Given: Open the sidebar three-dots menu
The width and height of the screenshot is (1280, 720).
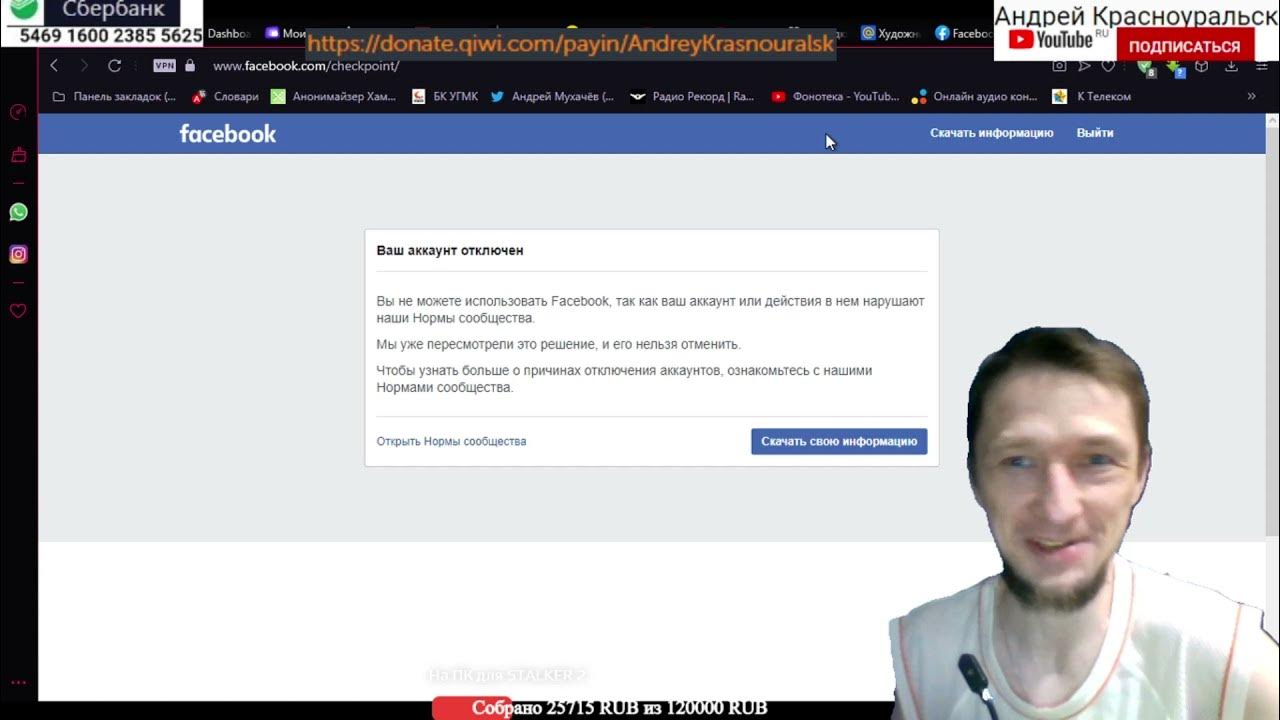Looking at the screenshot, I should click(x=18, y=683).
